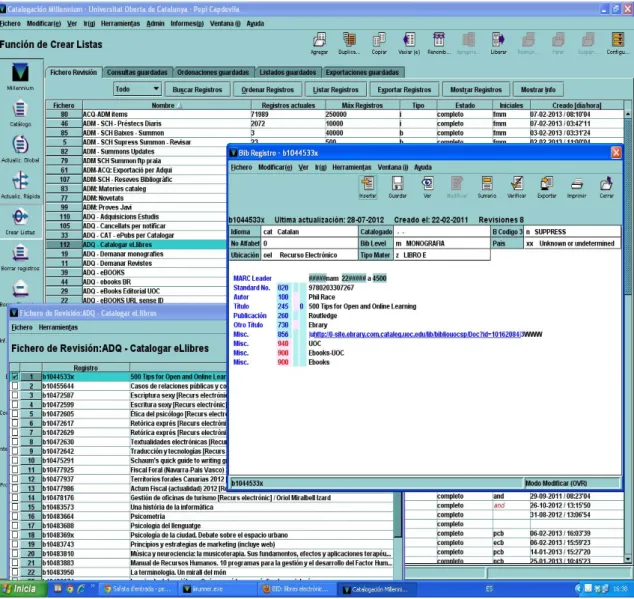The image size is (634, 599).
Task: Switch to irunner.exe taskbar item
Action: [218, 589]
